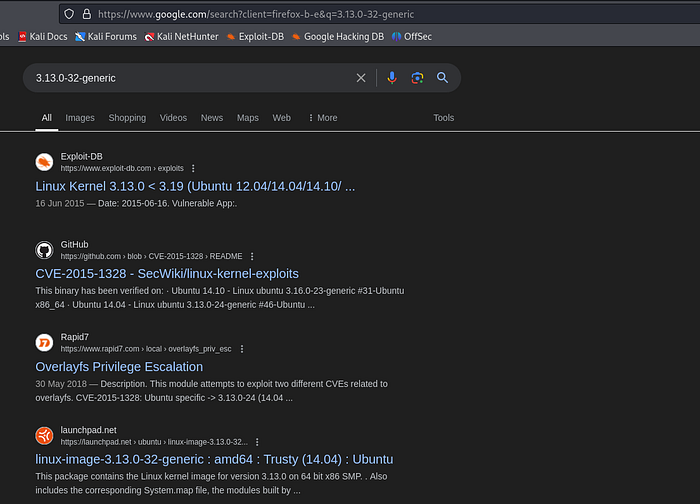700x504 pixels.
Task: Open Overlayfs Privilege Escalation link
Action: tap(119, 367)
